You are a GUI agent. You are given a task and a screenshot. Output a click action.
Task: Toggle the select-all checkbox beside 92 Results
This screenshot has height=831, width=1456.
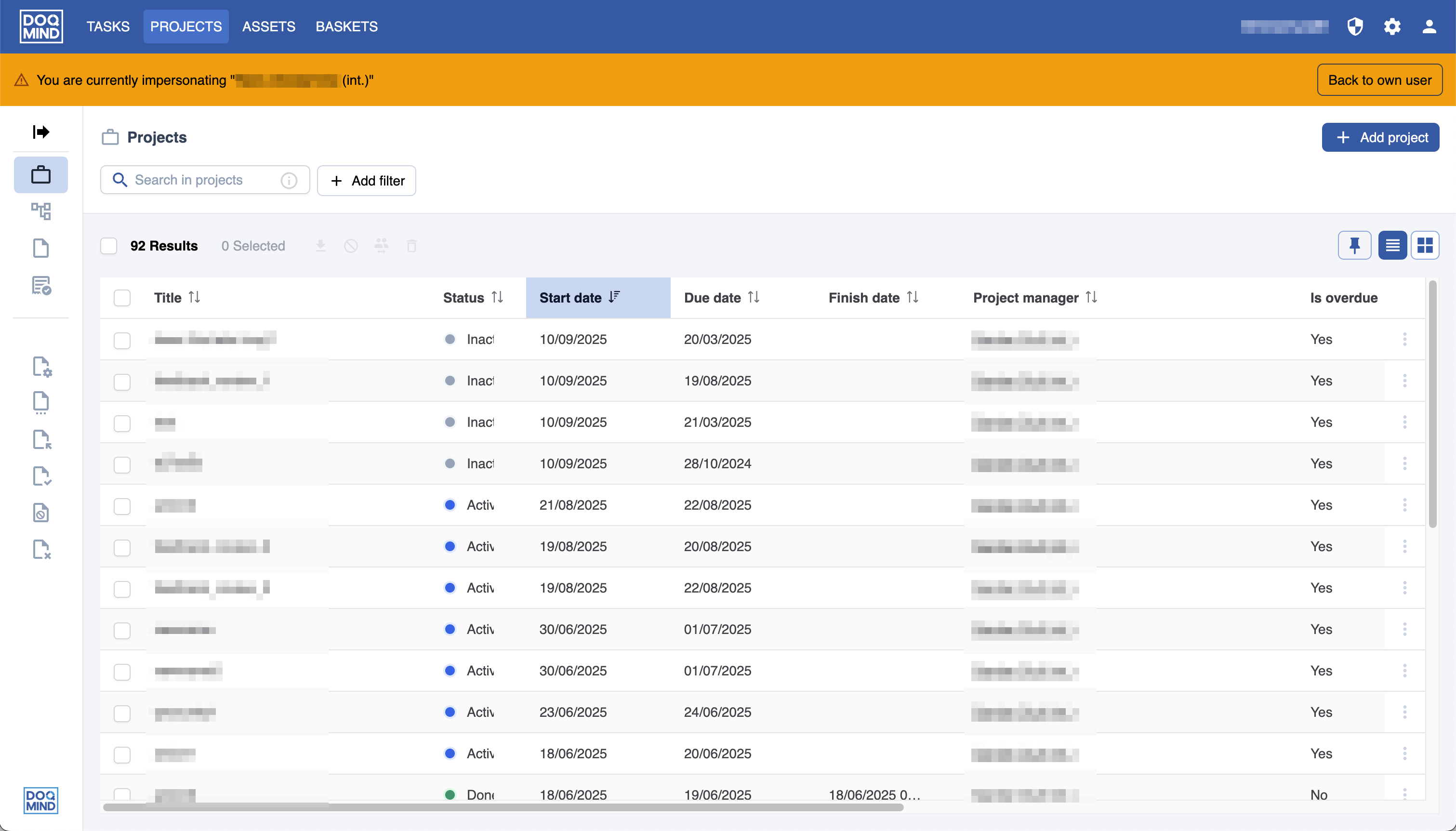pyautogui.click(x=108, y=246)
